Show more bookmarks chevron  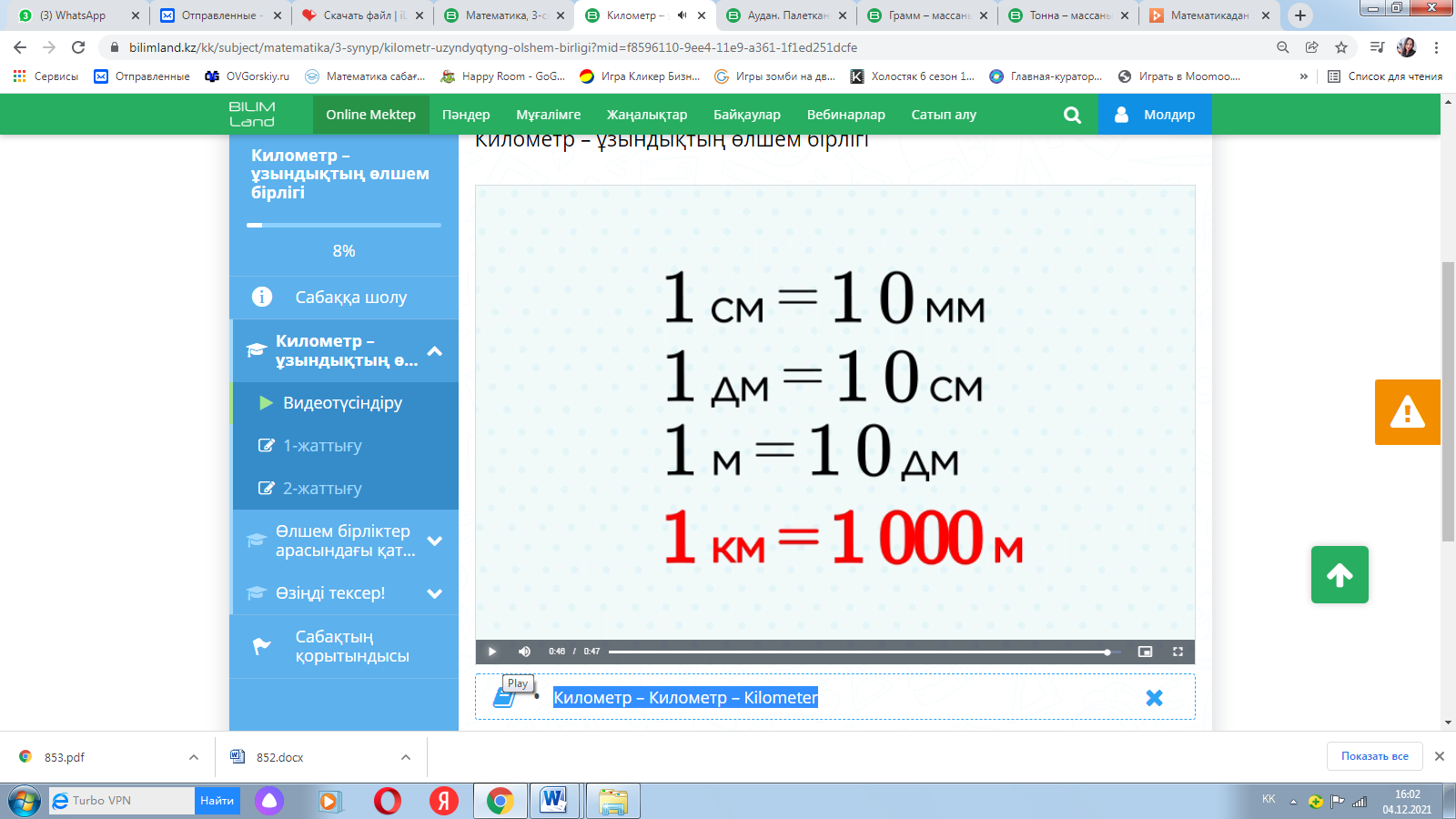pyautogui.click(x=1304, y=76)
